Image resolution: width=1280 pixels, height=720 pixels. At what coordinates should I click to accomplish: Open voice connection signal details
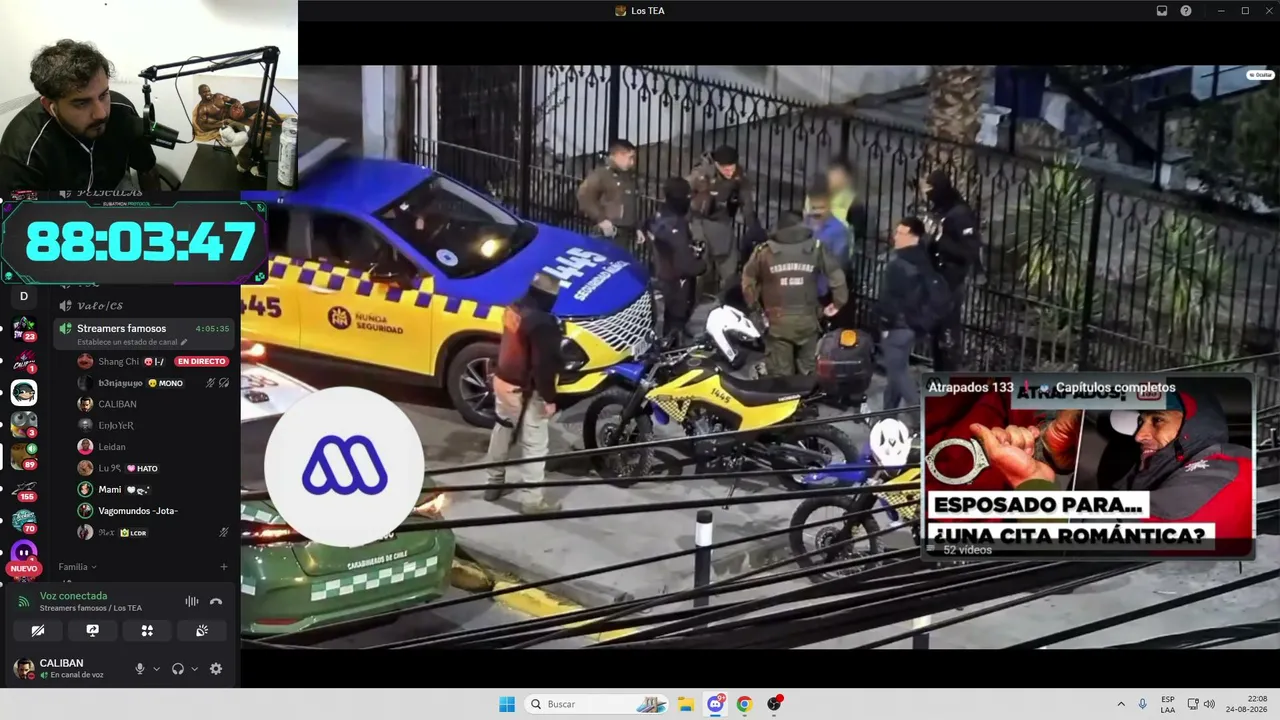[x=24, y=602]
